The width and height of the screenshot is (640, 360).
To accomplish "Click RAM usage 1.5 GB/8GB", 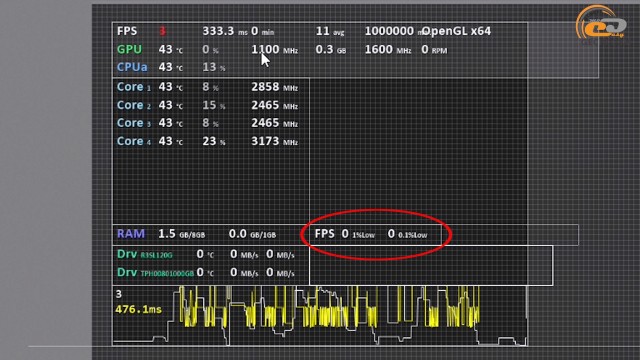I will [x=182, y=234].
